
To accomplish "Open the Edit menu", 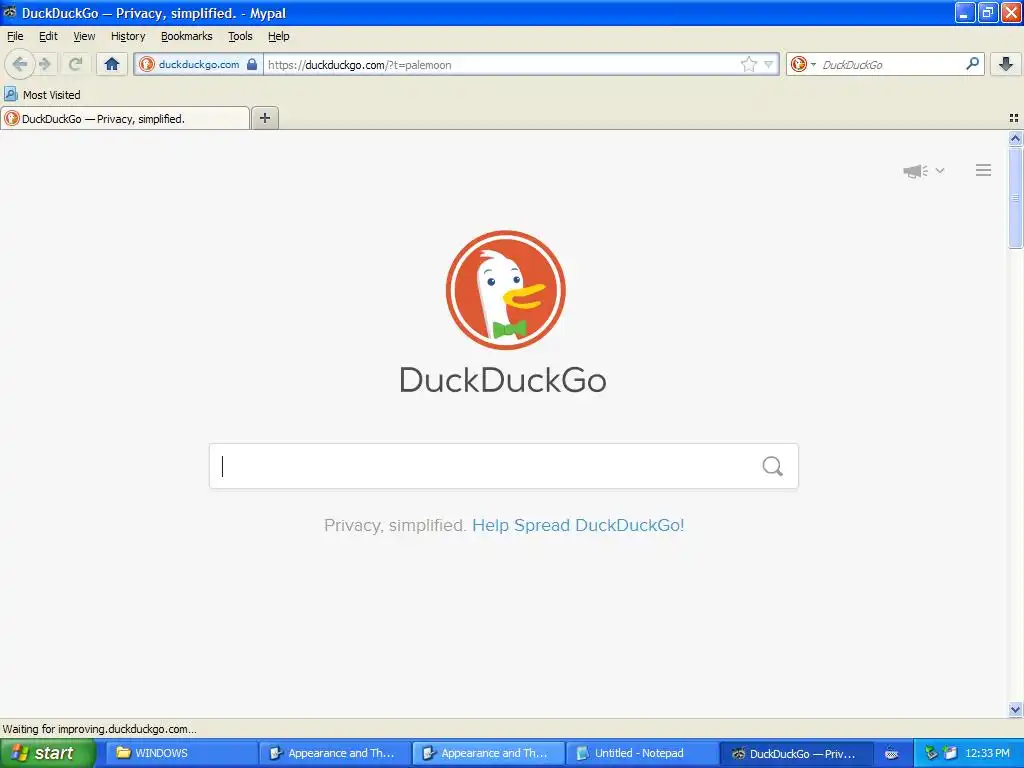I will pos(48,36).
